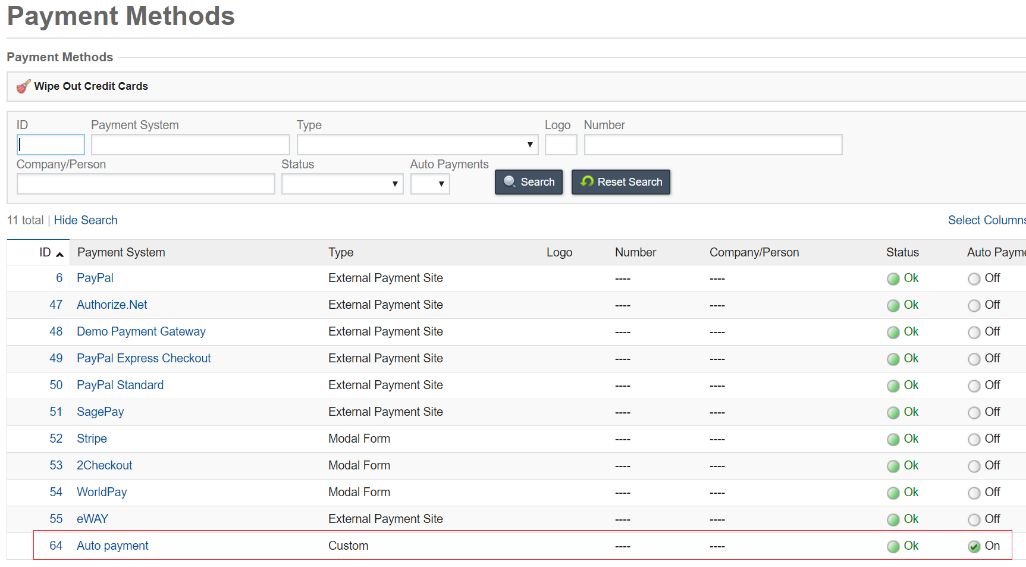Click the 11 total count text
1026x567 pixels.
point(26,220)
